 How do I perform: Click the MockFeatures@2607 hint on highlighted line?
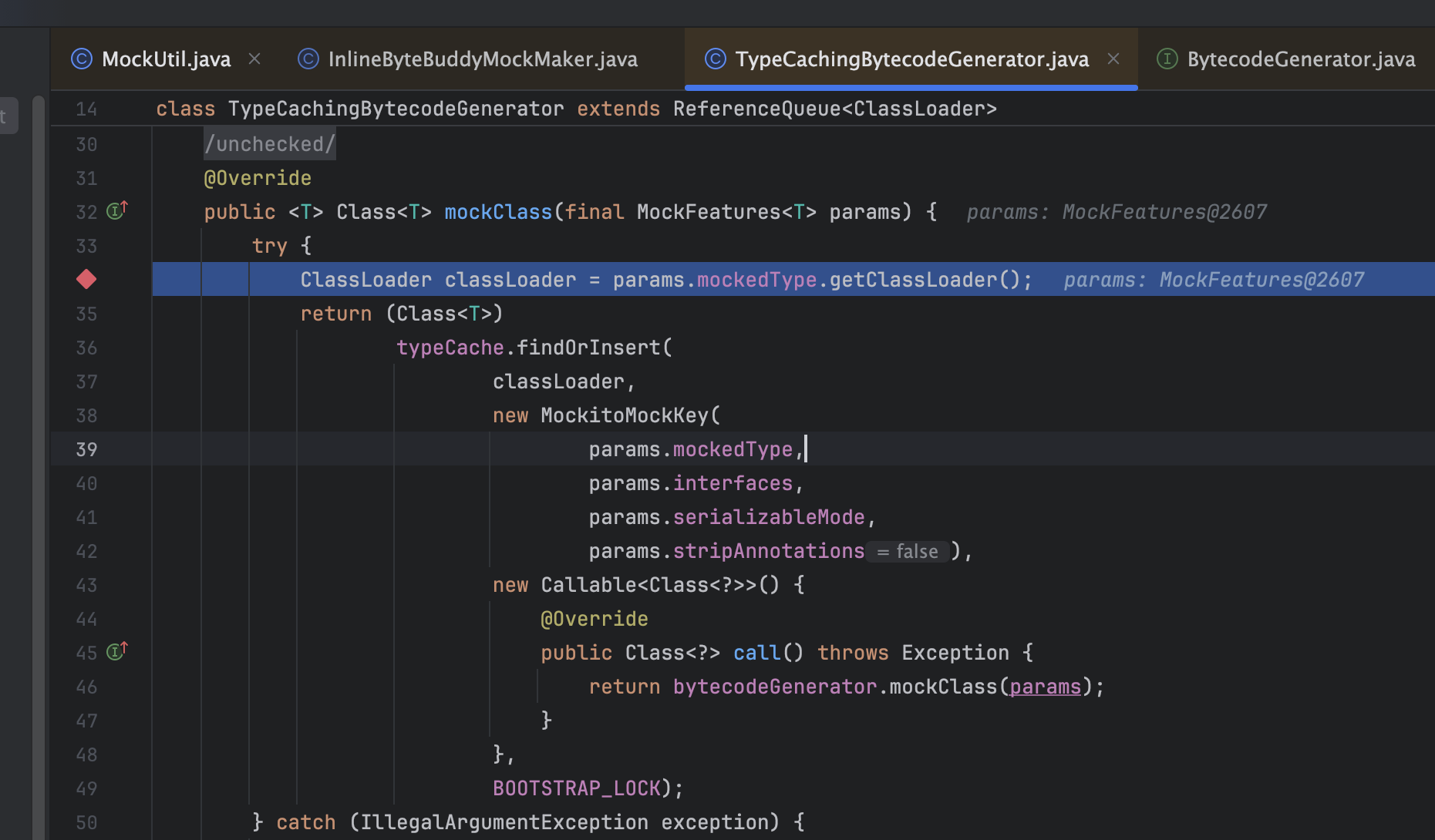[1262, 280]
